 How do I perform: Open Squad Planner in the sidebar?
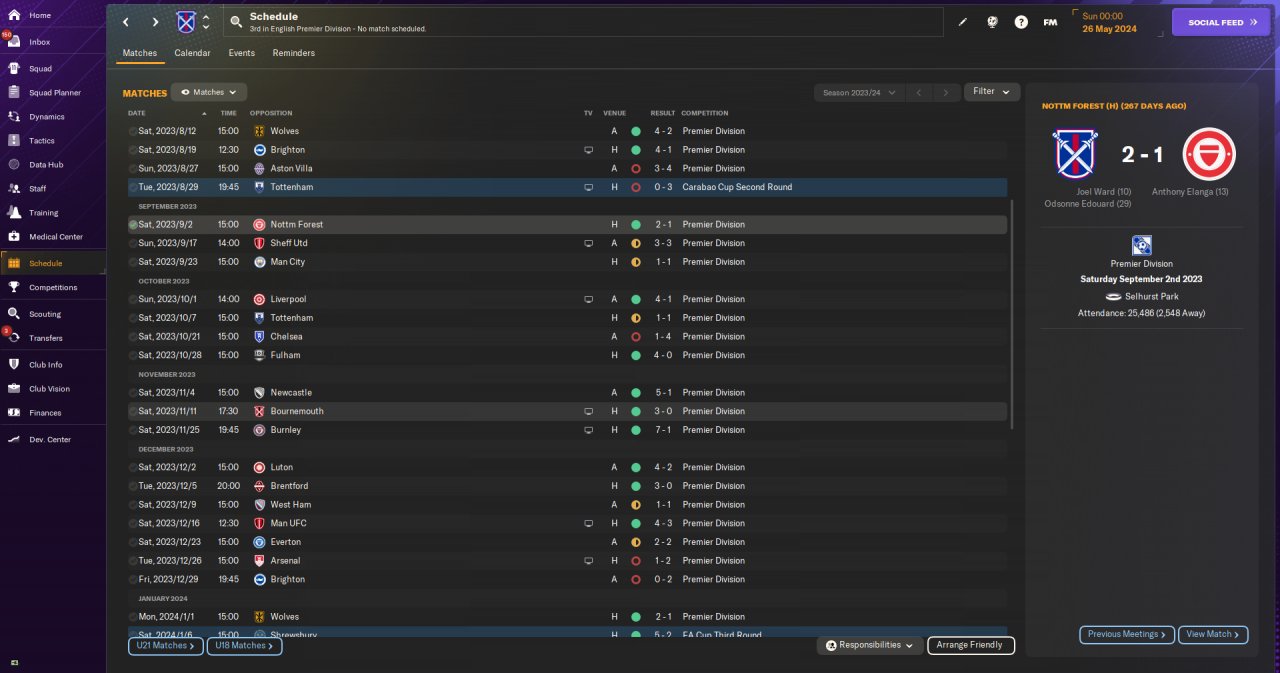[54, 93]
